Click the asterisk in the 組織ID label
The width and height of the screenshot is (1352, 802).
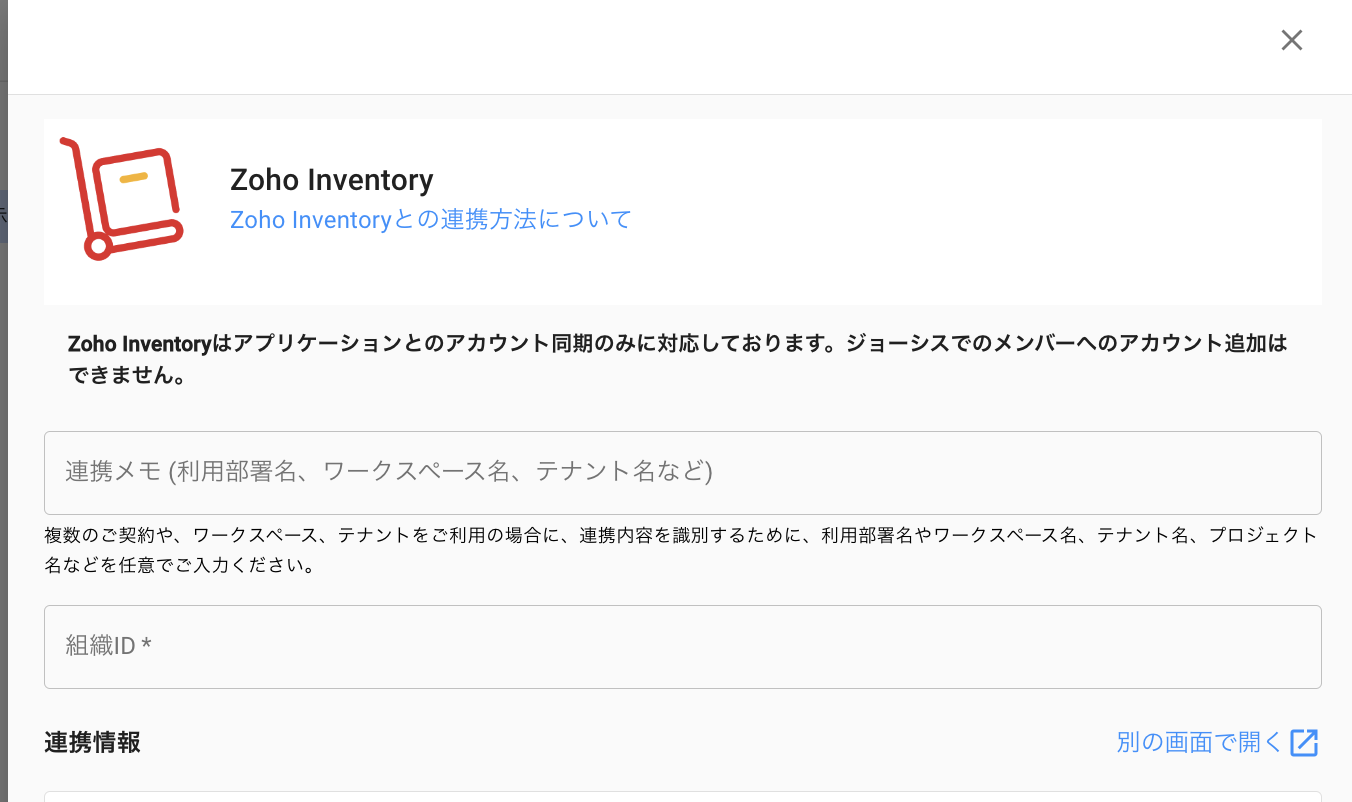coord(147,645)
